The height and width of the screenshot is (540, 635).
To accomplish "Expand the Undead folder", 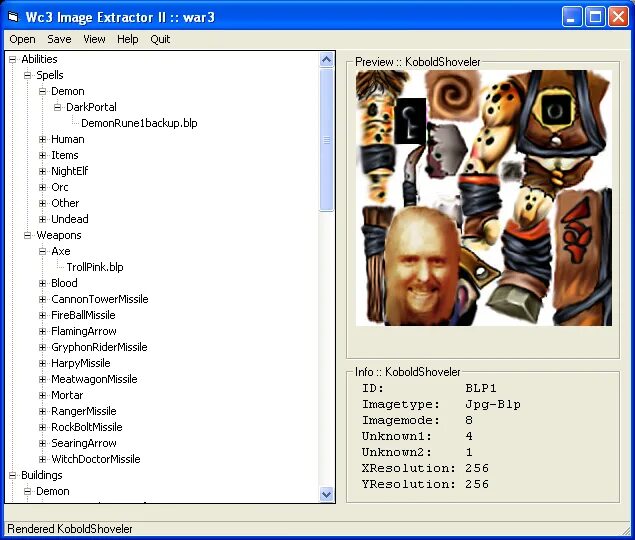I will pyautogui.click(x=43, y=220).
